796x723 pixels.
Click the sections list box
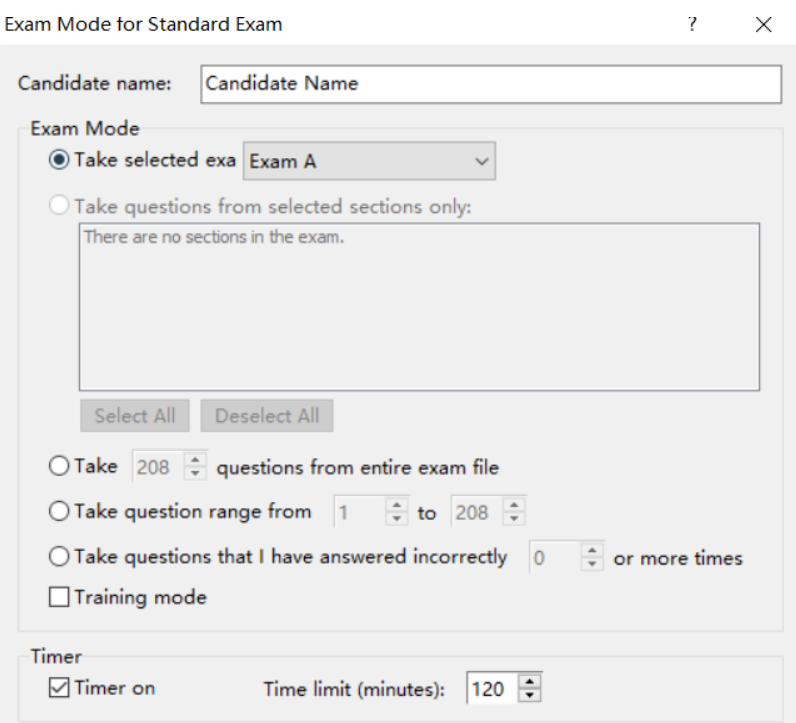[x=419, y=306]
